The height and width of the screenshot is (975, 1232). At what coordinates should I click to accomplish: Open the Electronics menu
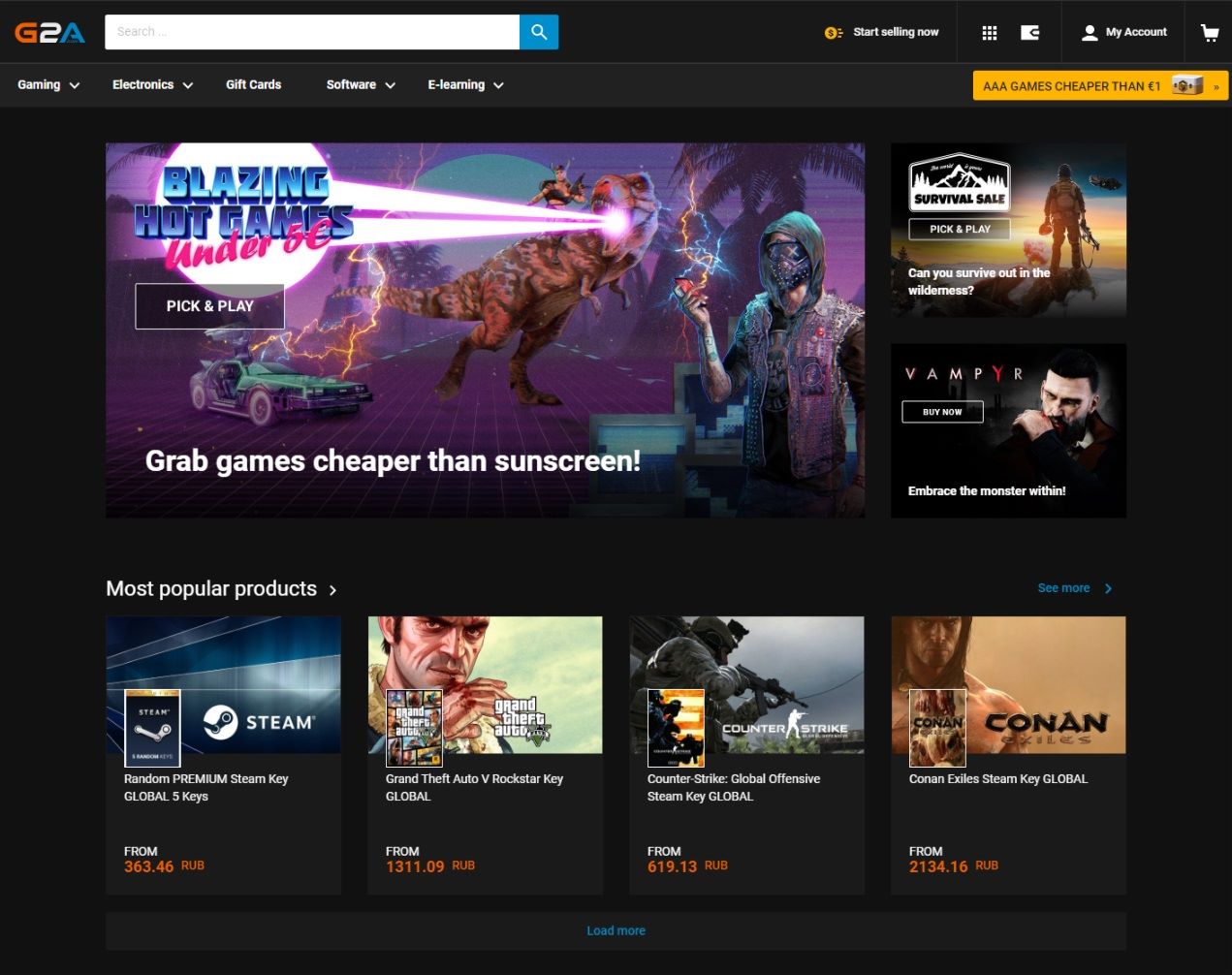[x=142, y=85]
